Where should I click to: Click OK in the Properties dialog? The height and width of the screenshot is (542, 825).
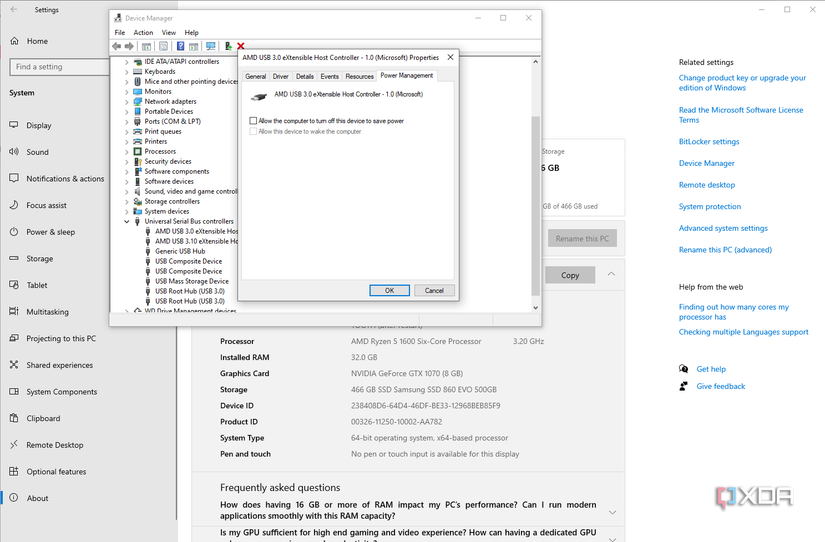coord(389,290)
